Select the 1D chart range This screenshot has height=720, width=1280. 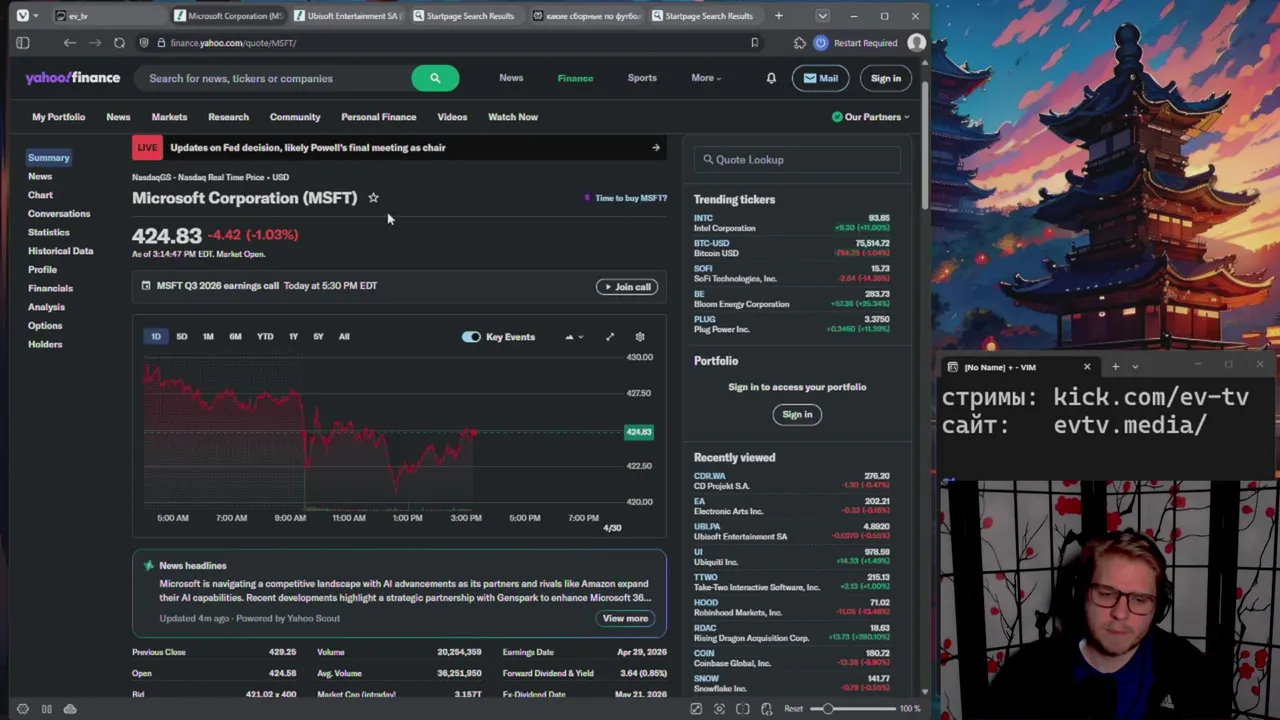click(156, 337)
